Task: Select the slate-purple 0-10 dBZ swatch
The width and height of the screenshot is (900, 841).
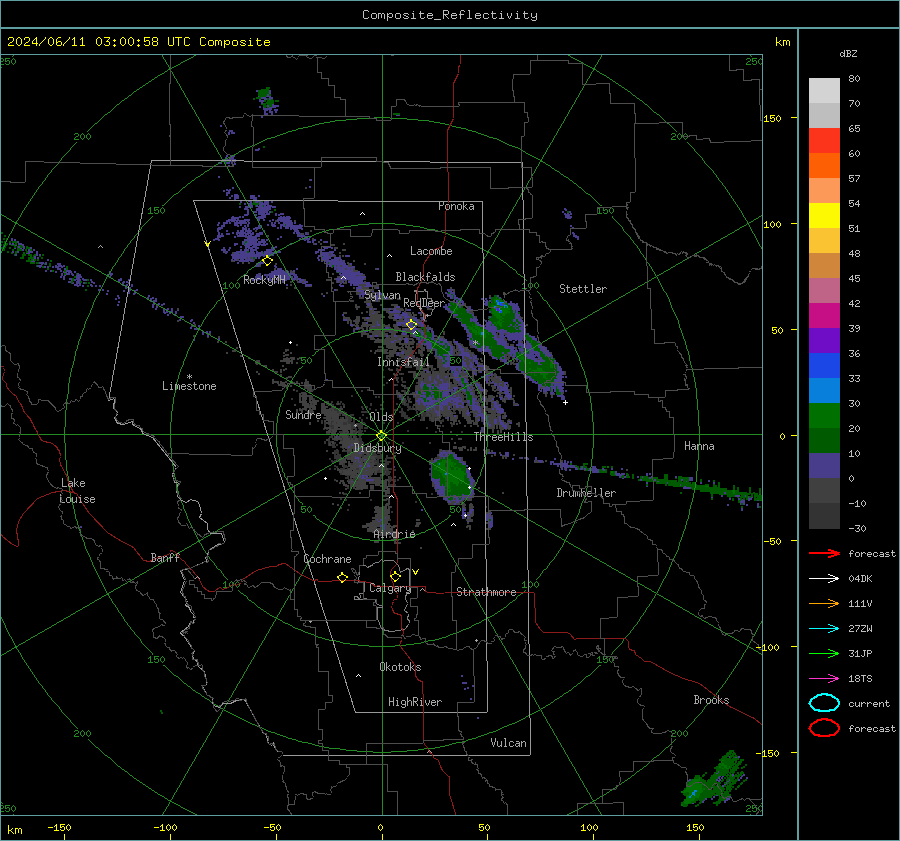Action: [x=824, y=466]
